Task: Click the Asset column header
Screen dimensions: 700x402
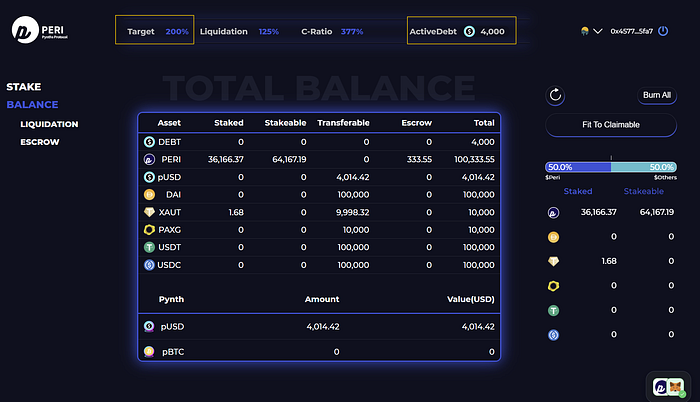Action: [x=169, y=123]
